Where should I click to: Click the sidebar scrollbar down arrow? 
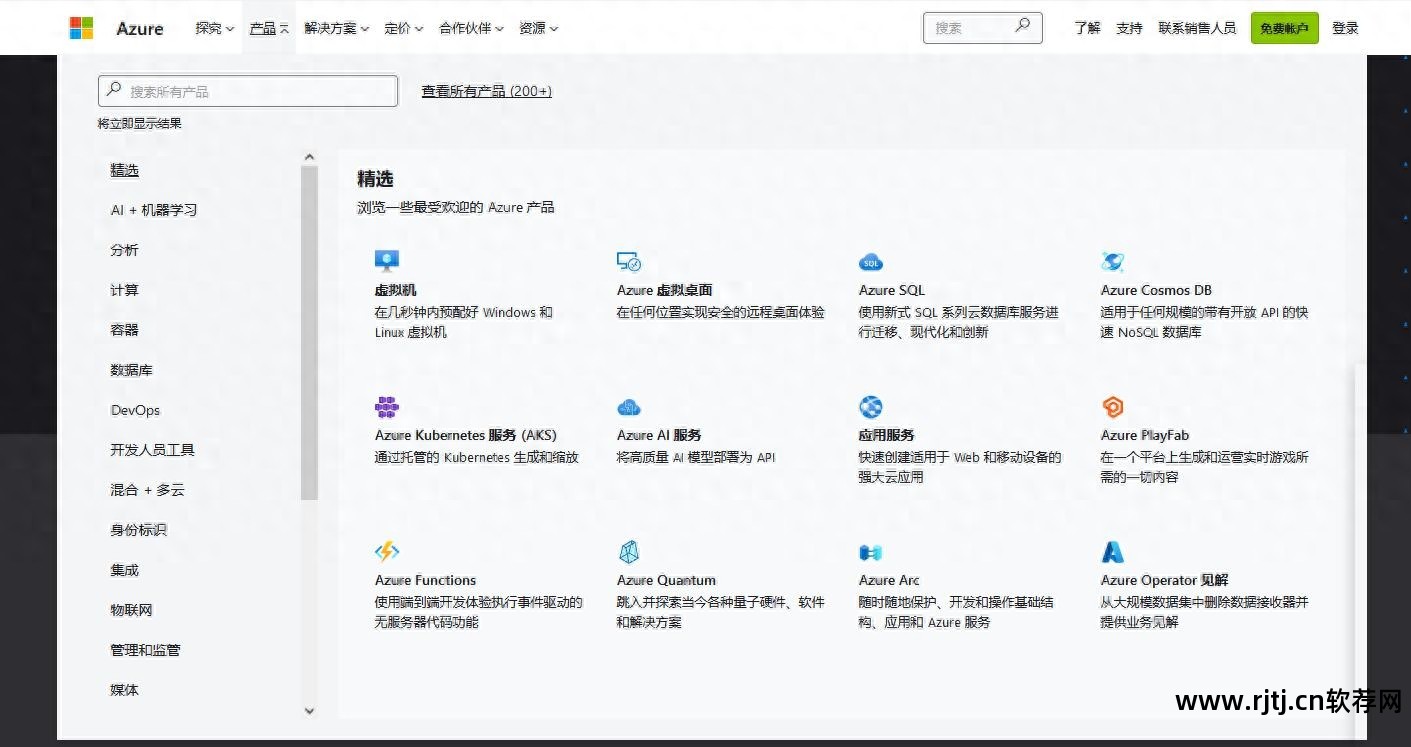pos(310,711)
